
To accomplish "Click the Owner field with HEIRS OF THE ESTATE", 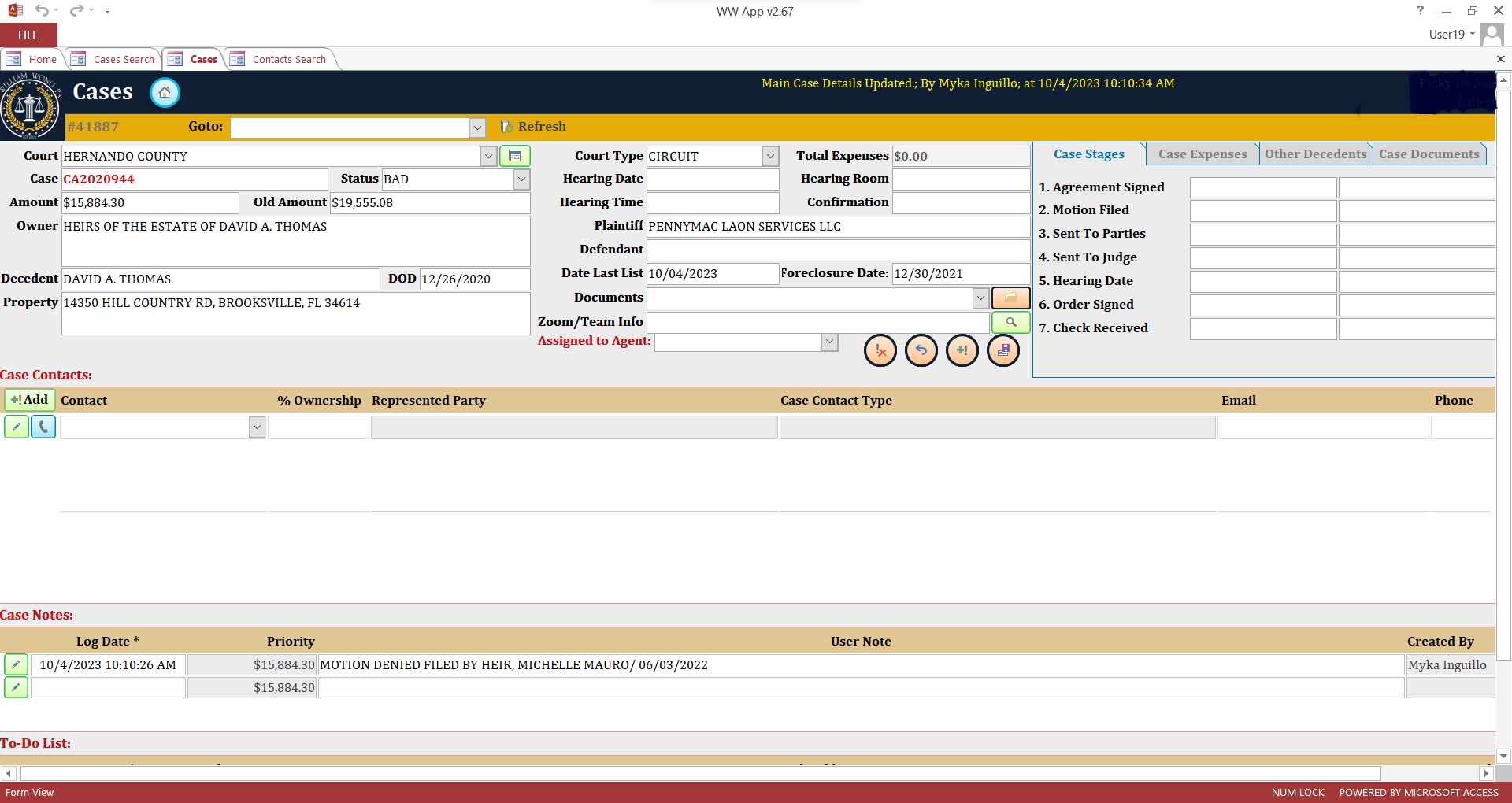I will (x=295, y=241).
